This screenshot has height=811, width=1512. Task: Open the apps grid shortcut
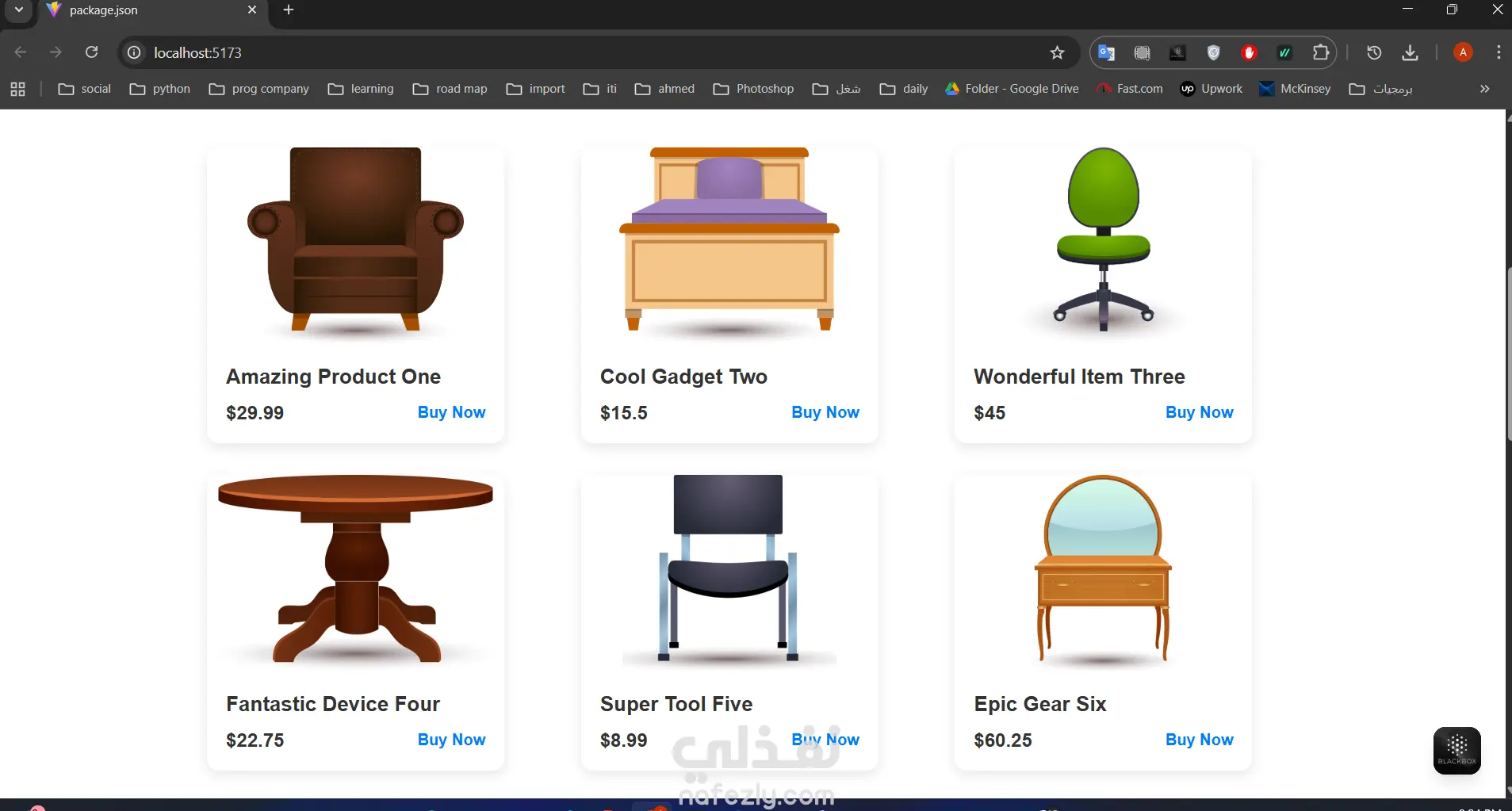coord(17,89)
